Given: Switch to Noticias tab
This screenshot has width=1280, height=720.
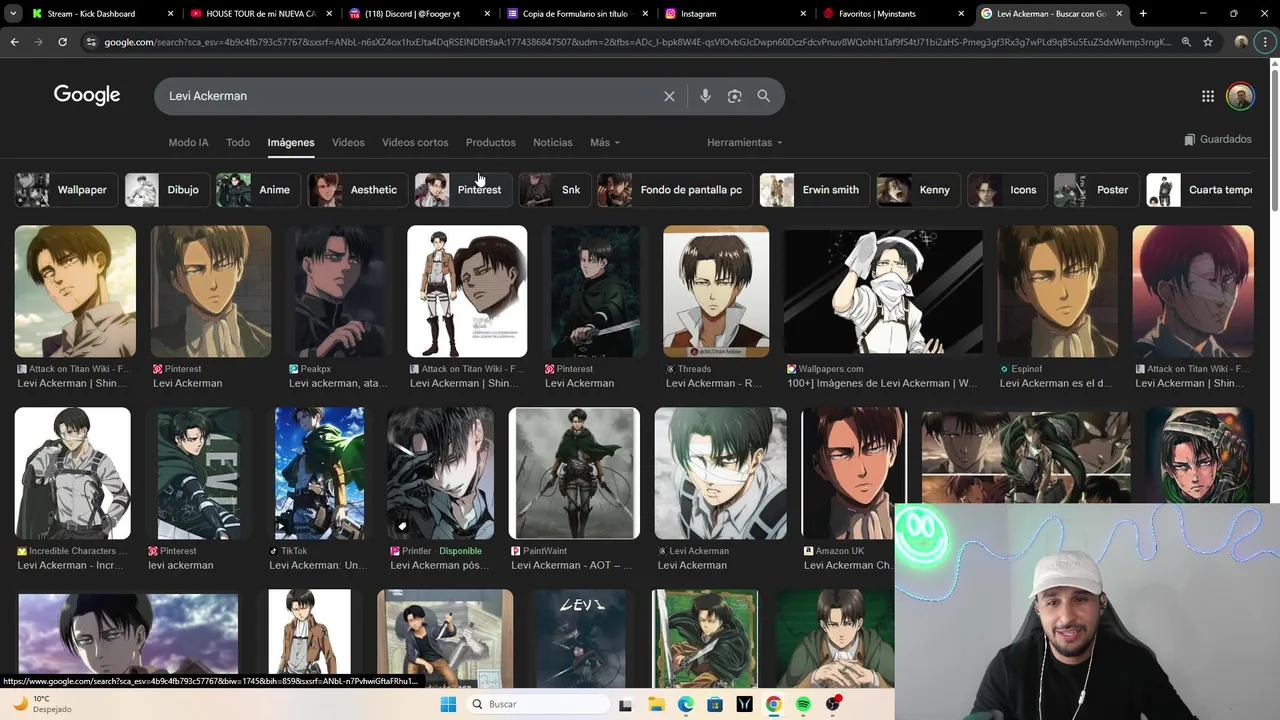Looking at the screenshot, I should pyautogui.click(x=553, y=142).
